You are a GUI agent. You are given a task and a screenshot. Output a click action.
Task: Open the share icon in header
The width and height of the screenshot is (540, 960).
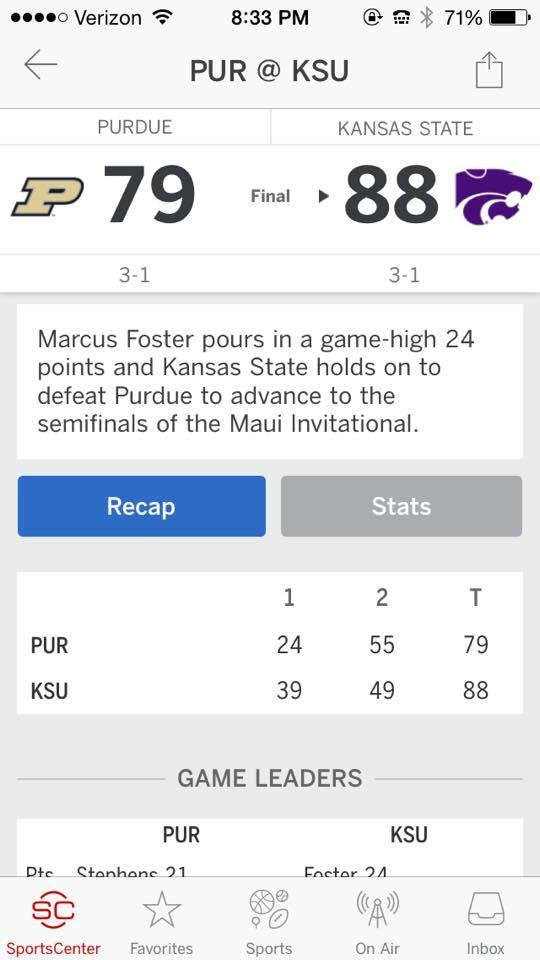489,70
